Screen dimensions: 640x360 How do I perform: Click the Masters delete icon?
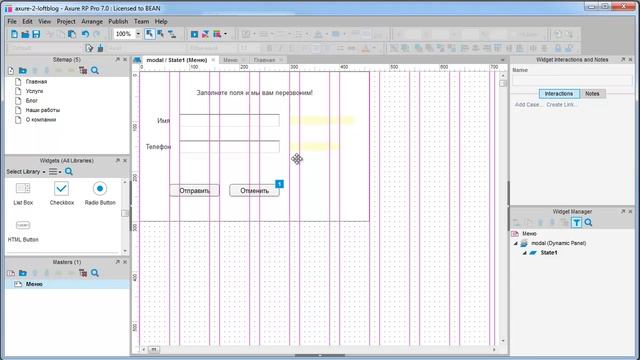coord(83,273)
